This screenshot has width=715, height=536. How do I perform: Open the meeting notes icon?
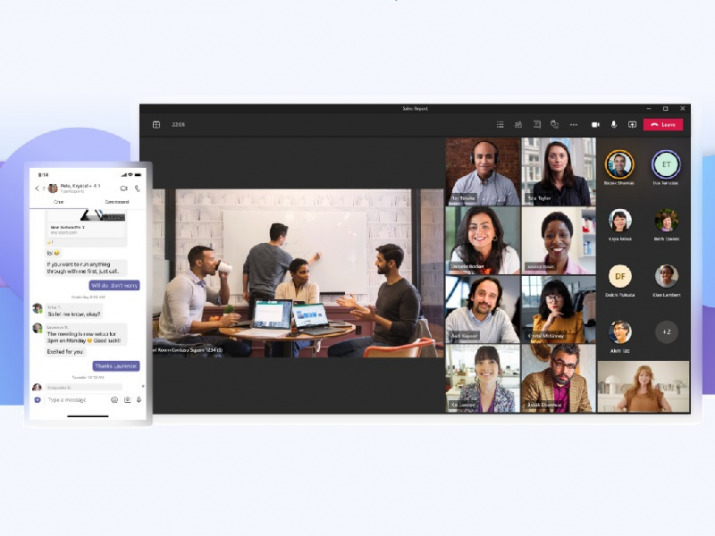coord(537,125)
